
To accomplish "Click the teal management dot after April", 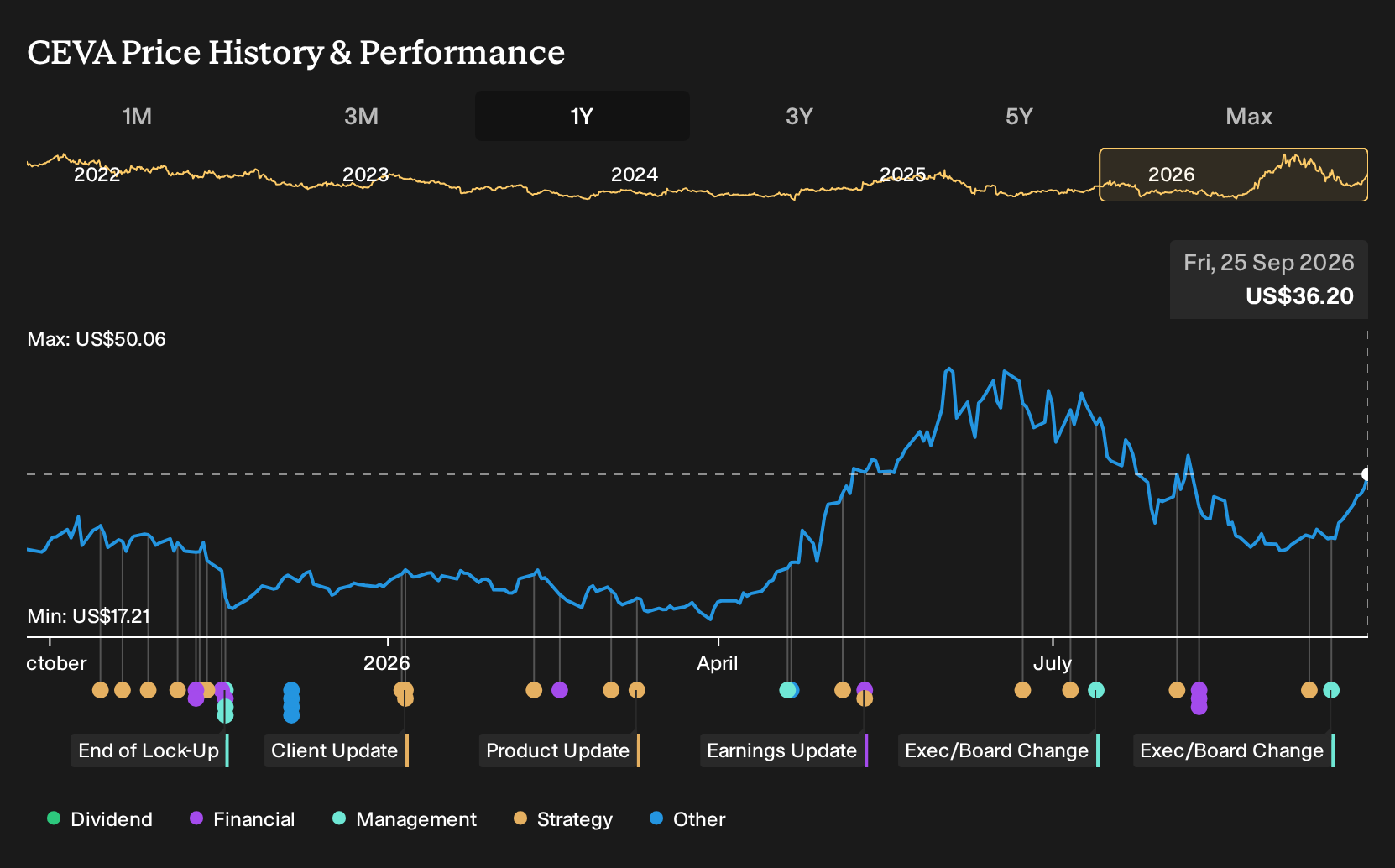I will tap(787, 690).
